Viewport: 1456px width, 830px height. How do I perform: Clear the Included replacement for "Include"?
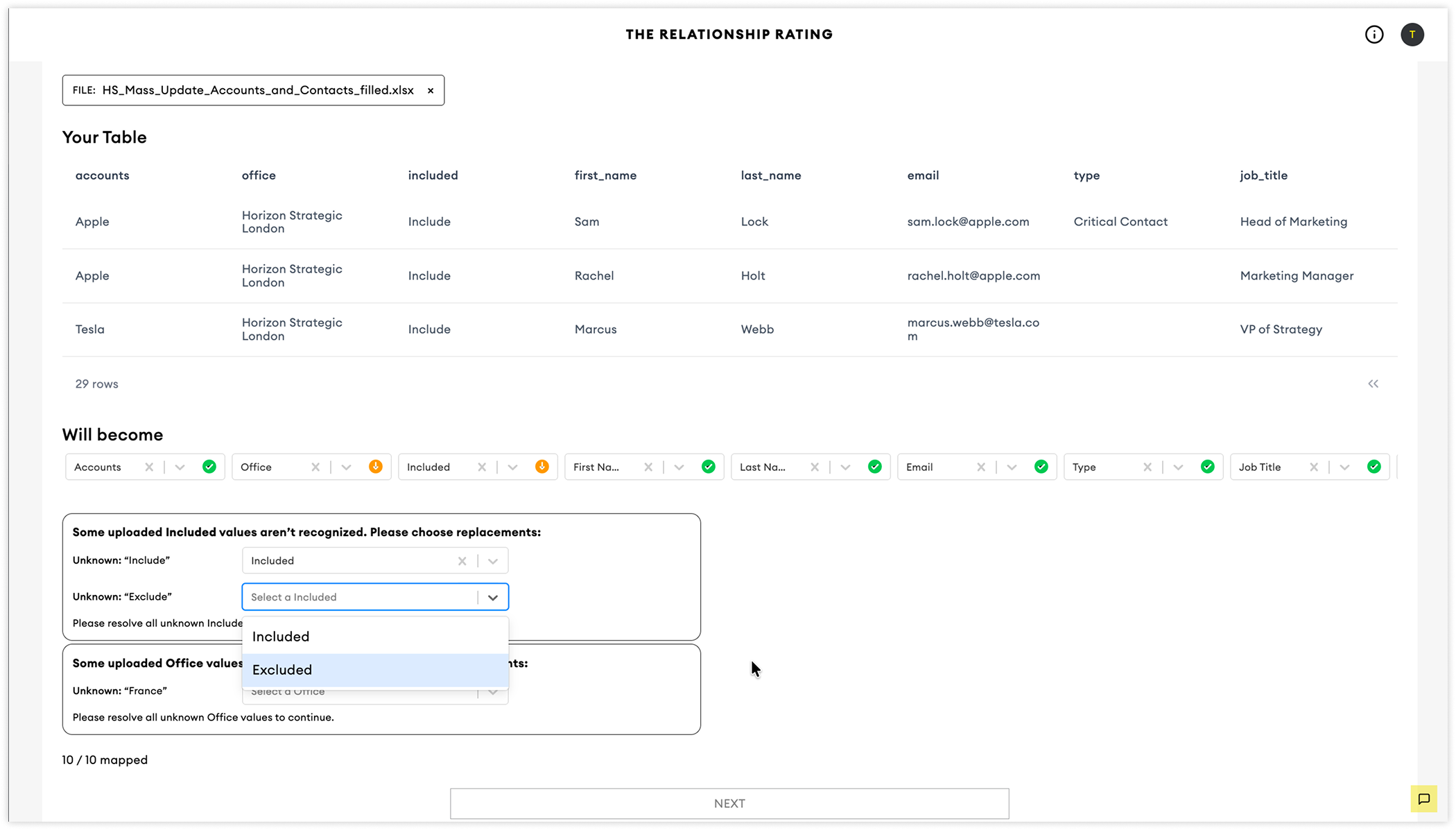click(x=462, y=561)
